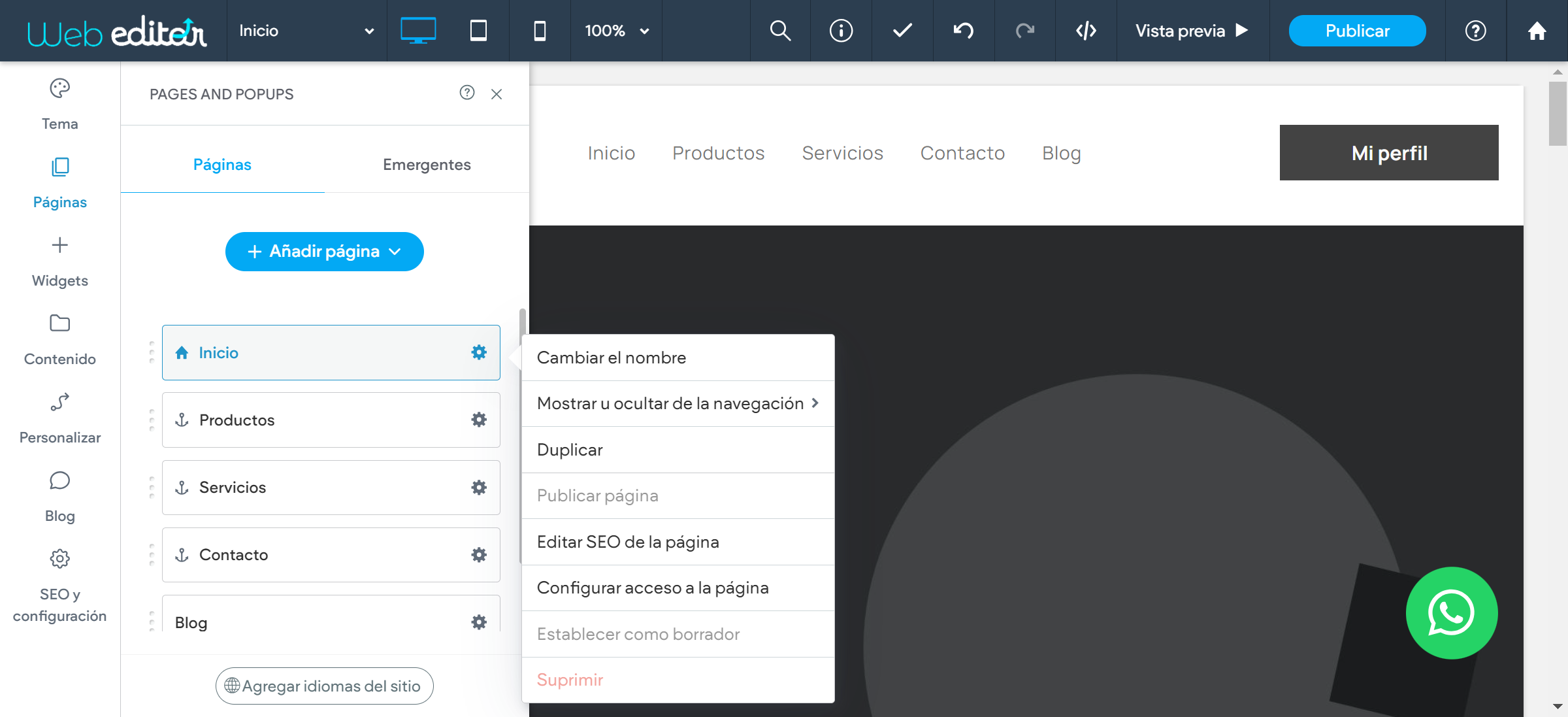Choose Publicar página menu entry
The height and width of the screenshot is (717, 1568).
tap(678, 495)
